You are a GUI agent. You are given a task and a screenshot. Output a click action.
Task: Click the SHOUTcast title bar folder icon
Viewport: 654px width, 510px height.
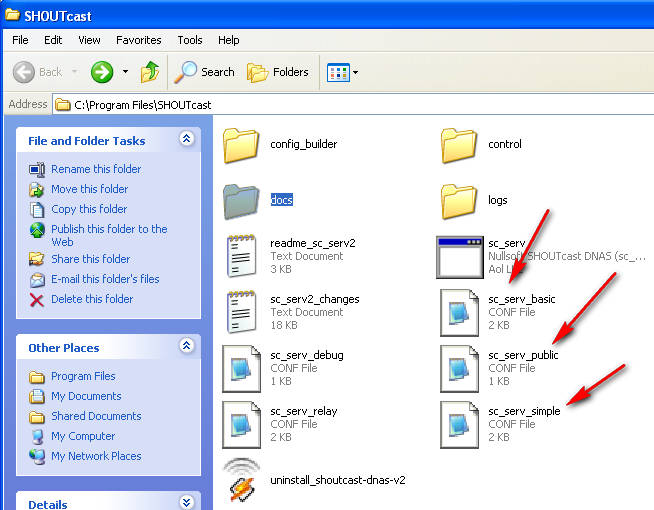pos(12,15)
